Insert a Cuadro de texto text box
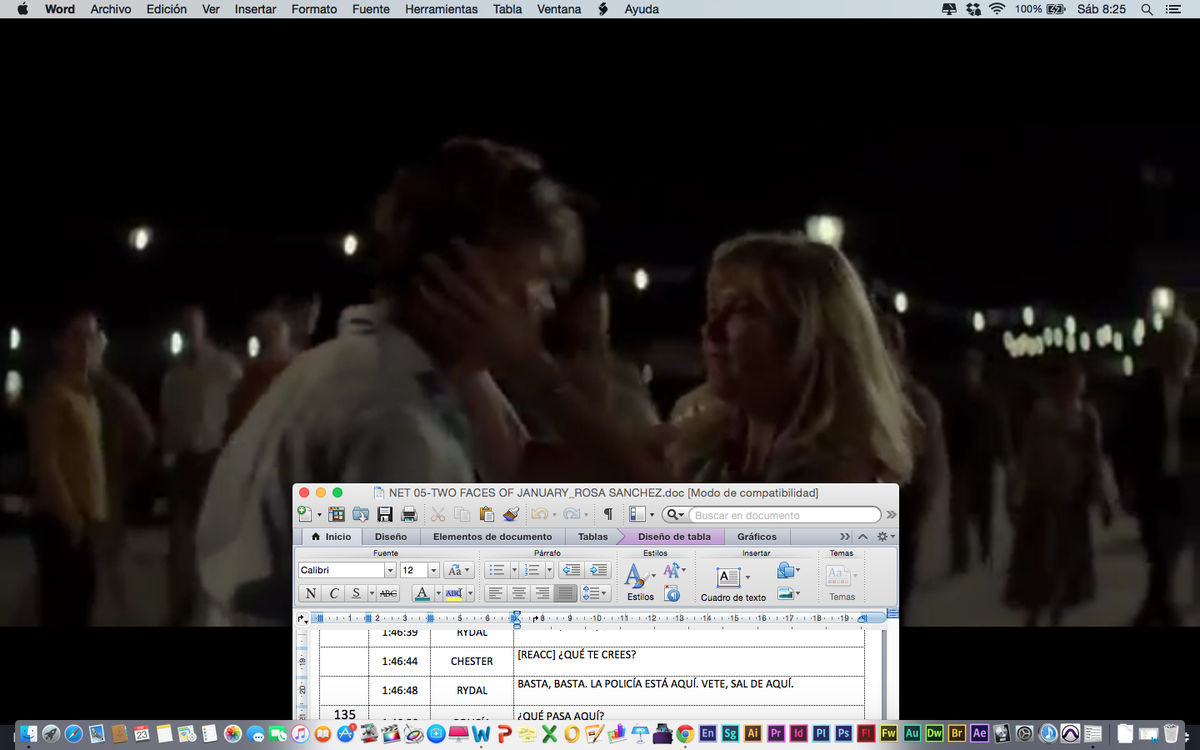 tap(733, 581)
